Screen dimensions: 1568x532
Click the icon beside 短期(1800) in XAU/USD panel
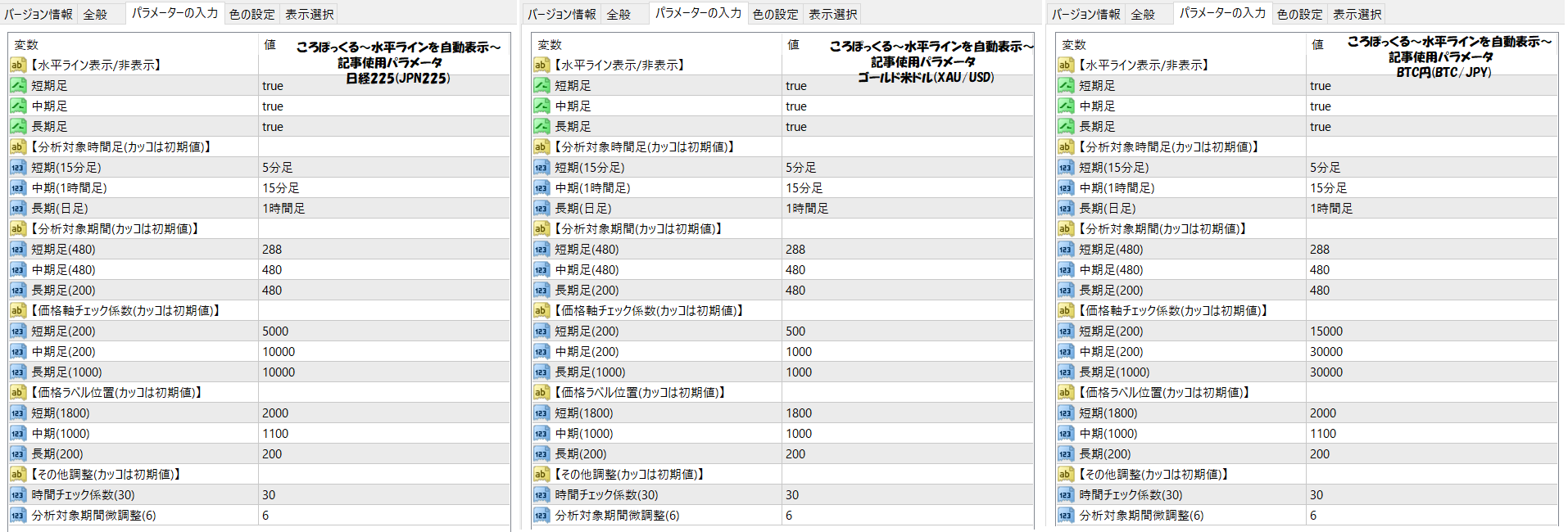(x=542, y=413)
